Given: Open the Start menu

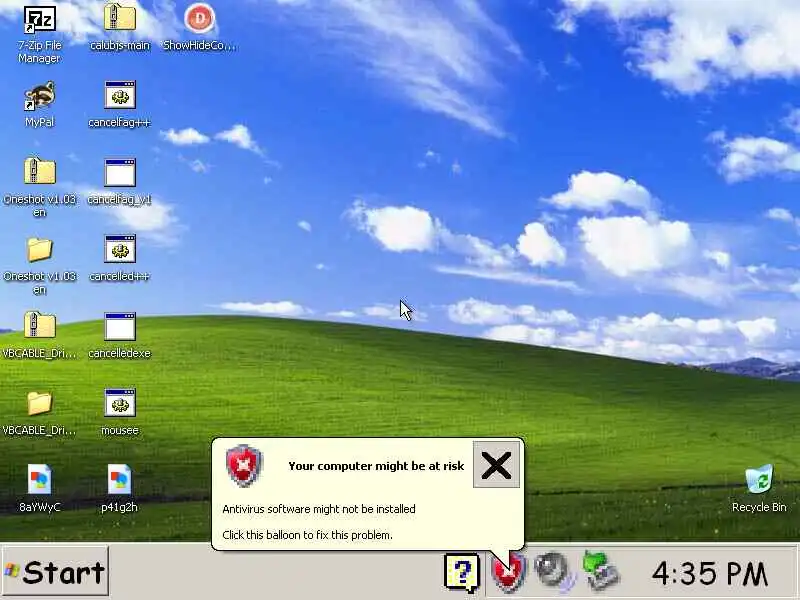Looking at the screenshot, I should click(x=55, y=572).
